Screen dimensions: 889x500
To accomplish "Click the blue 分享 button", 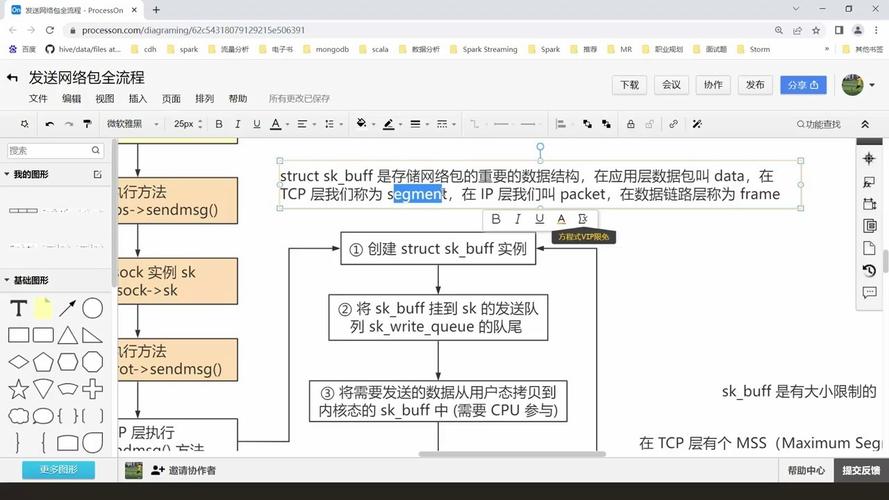I will tap(803, 85).
